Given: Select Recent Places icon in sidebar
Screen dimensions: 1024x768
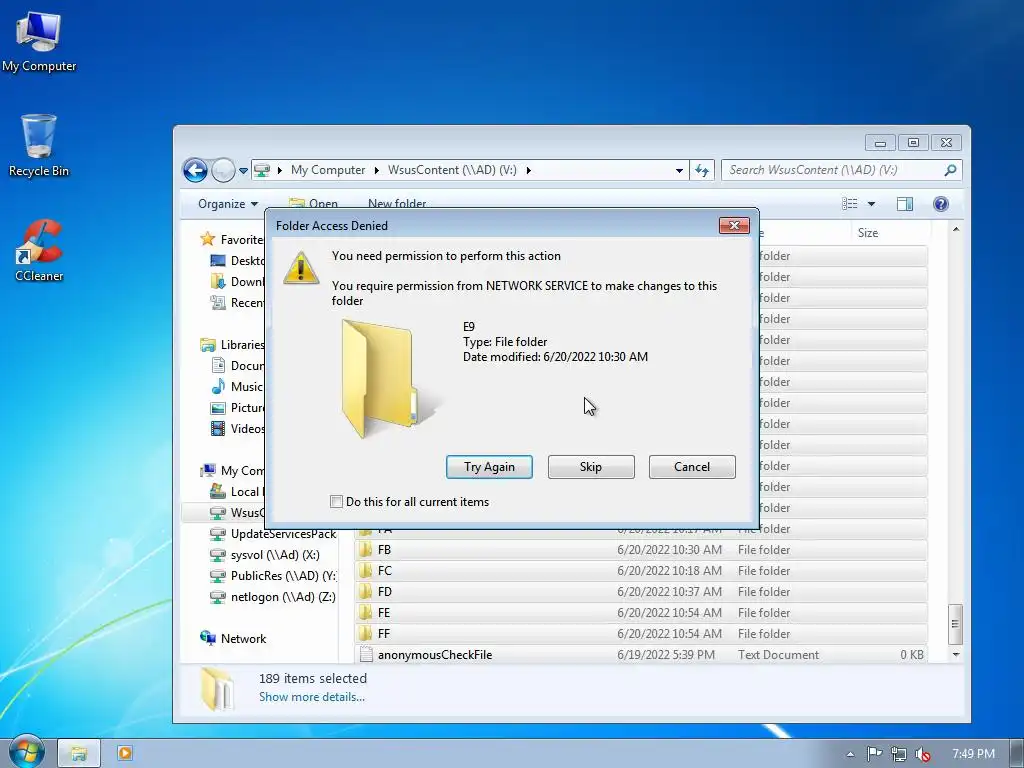Looking at the screenshot, I should 217,302.
